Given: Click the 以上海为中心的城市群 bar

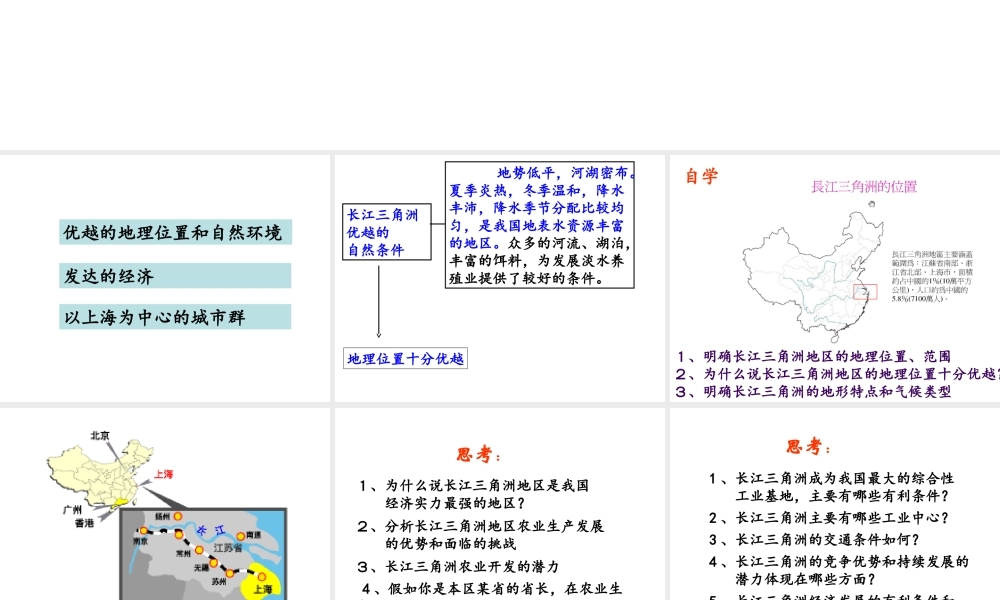Looking at the screenshot, I should (175, 316).
